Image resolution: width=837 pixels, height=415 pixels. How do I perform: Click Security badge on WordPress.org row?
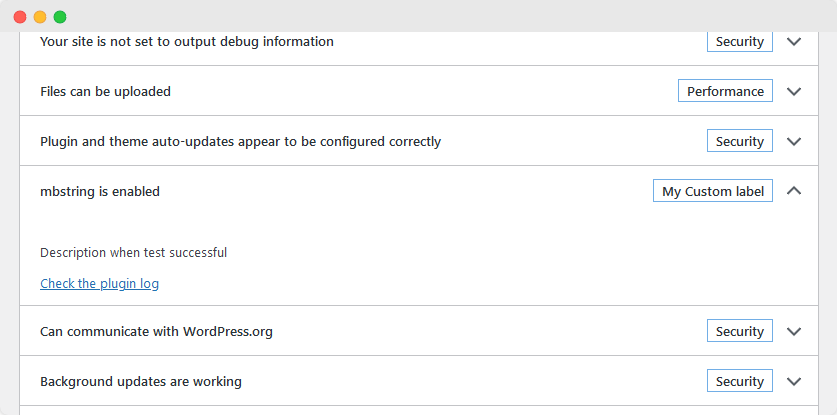click(x=739, y=332)
